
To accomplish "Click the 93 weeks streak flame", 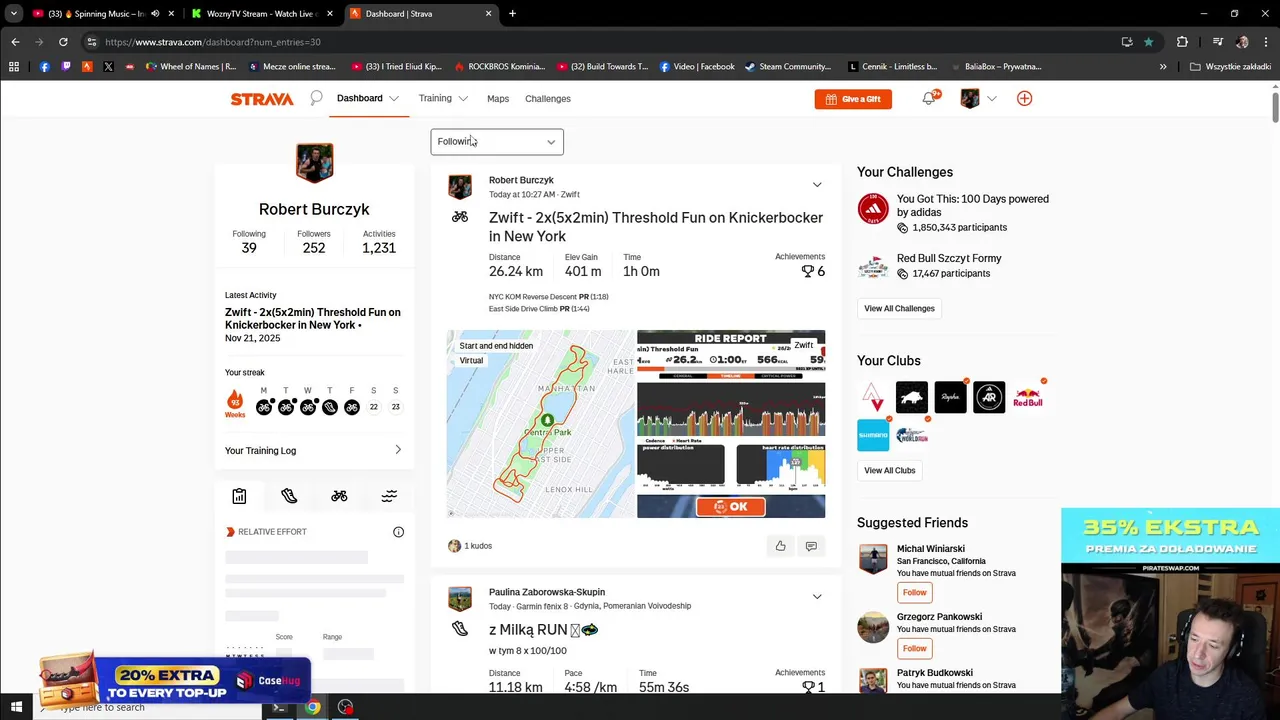I will point(235,403).
